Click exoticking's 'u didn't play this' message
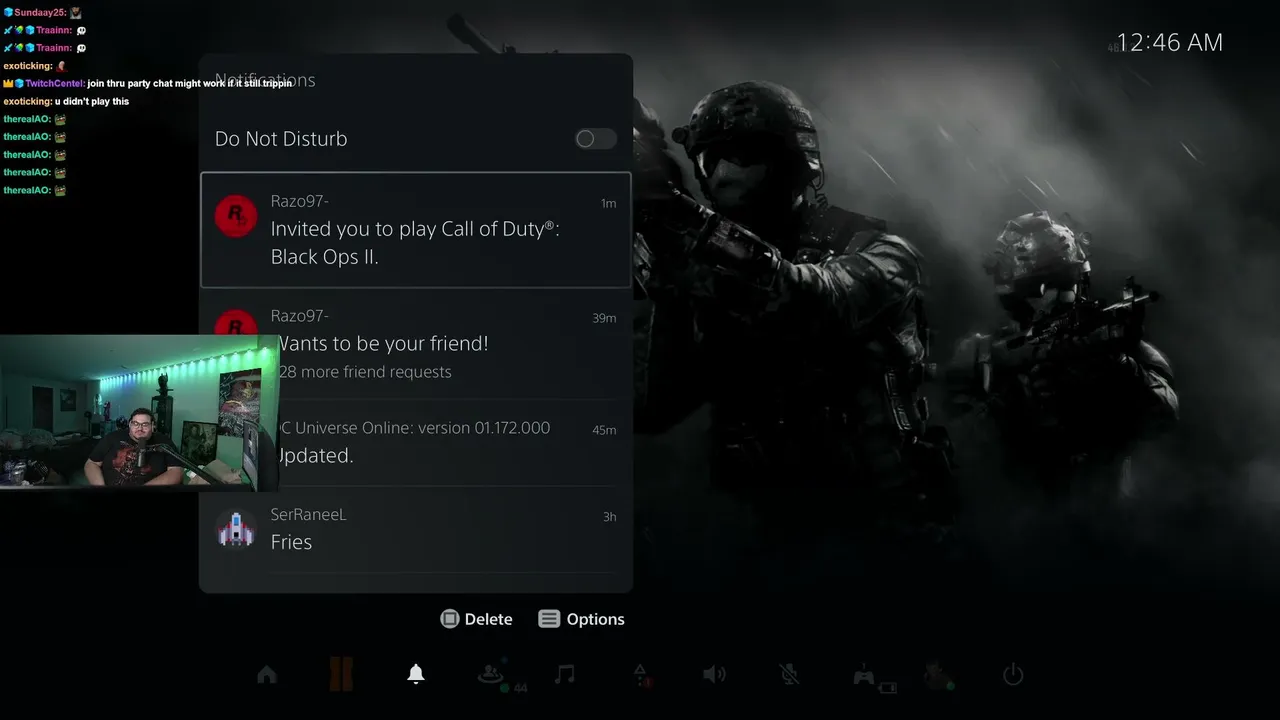 click(66, 101)
